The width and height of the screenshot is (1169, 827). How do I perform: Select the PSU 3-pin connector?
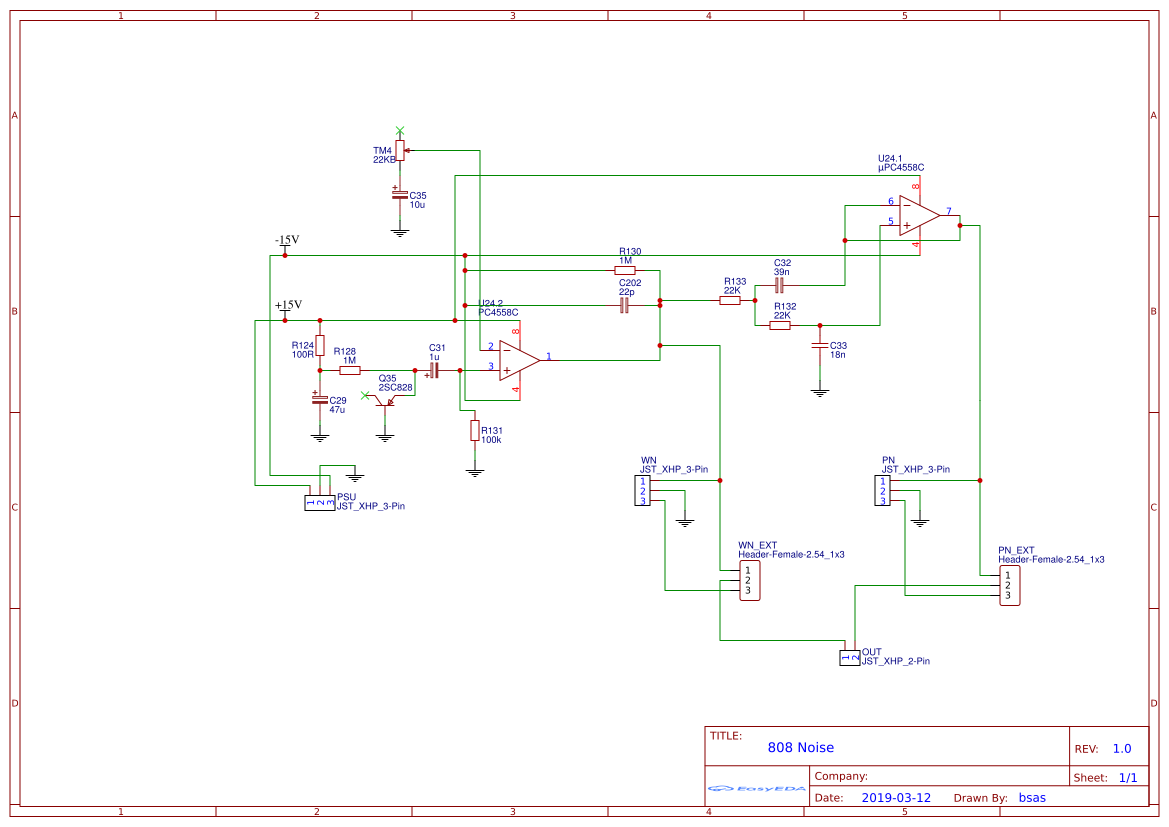[x=320, y=503]
